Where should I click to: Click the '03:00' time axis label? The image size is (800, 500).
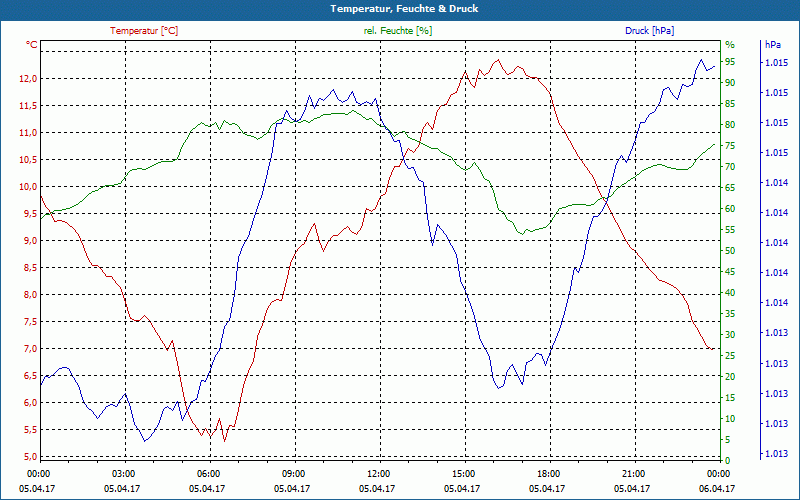coord(122,473)
